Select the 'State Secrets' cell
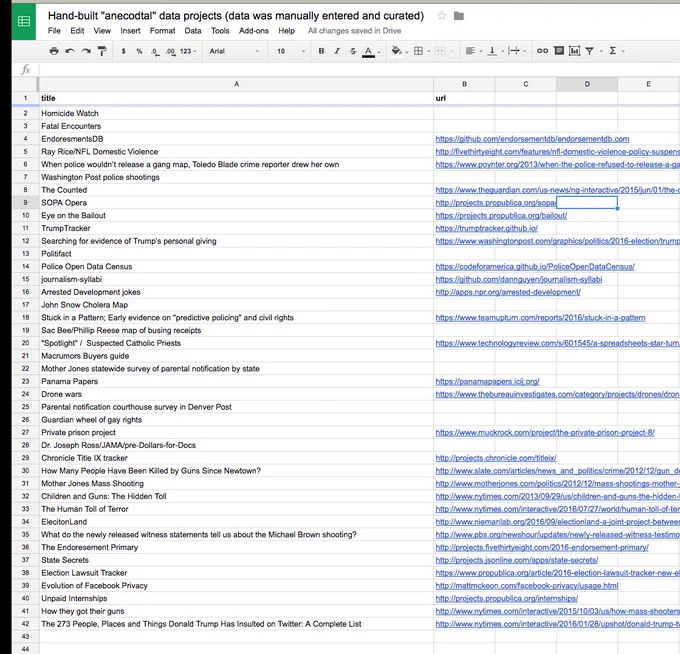 [x=236, y=560]
